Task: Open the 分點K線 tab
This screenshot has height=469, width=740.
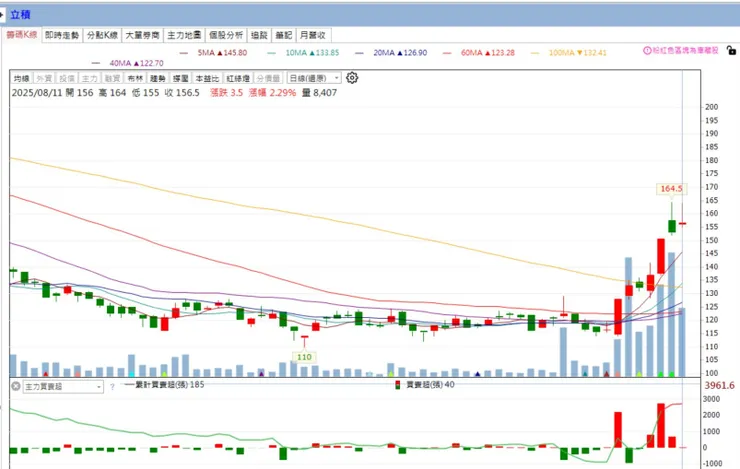Action: coord(102,35)
